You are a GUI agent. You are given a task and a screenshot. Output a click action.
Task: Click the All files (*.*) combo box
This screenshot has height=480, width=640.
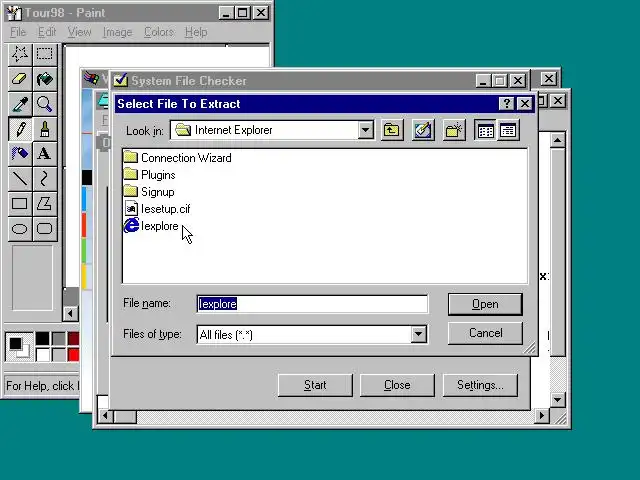[x=312, y=335]
